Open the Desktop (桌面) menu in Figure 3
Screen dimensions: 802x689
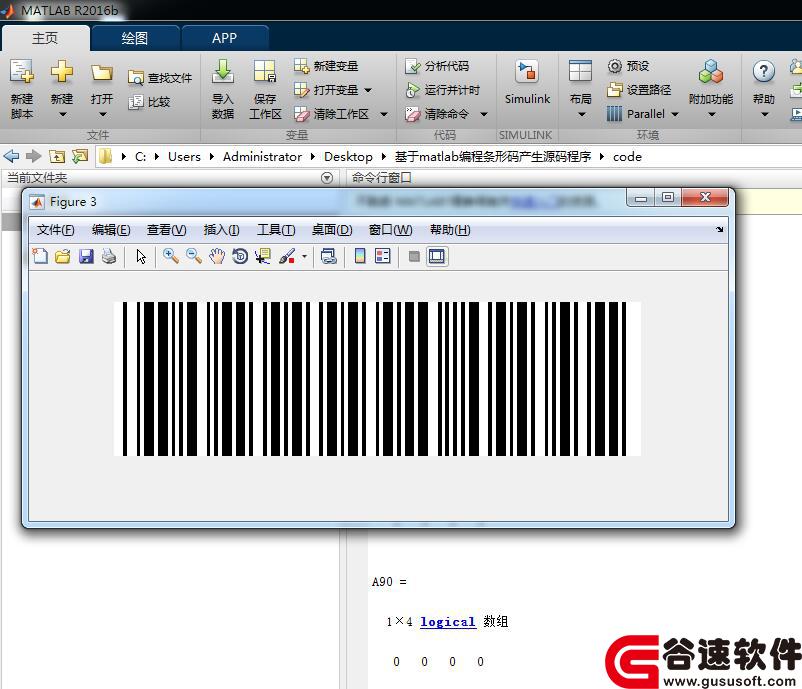coord(332,230)
